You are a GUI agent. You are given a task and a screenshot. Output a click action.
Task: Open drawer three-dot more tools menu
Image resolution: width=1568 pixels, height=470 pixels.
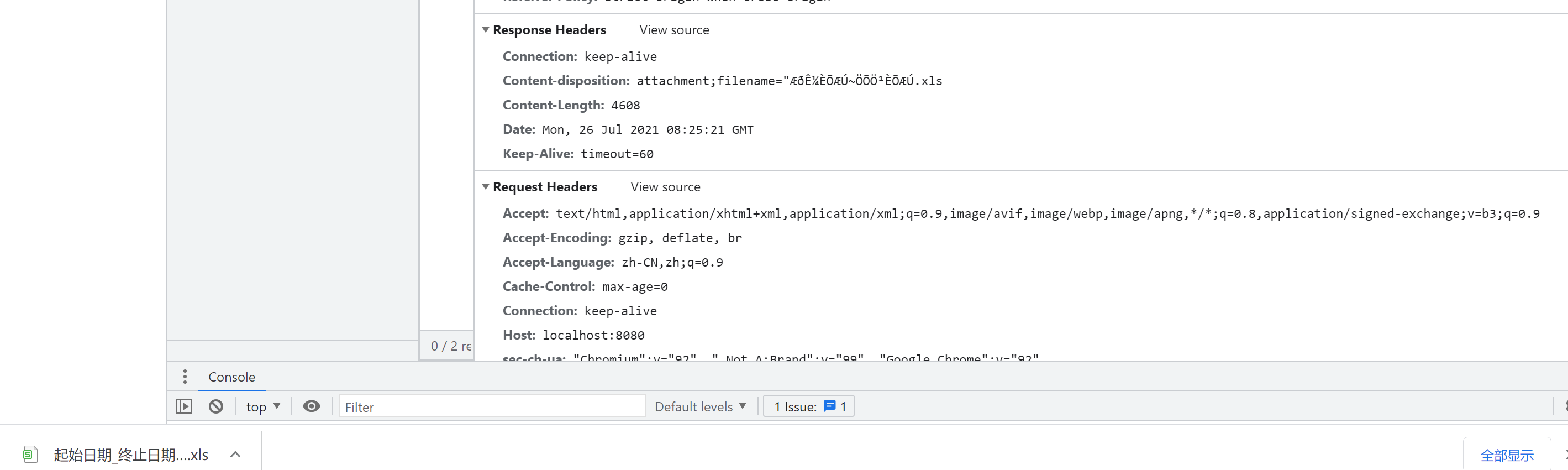click(185, 377)
